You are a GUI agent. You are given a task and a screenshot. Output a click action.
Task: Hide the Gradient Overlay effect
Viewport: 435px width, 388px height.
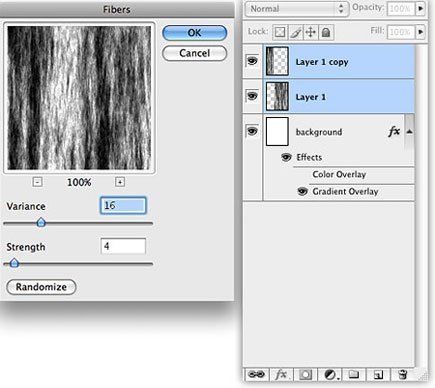pos(302,191)
